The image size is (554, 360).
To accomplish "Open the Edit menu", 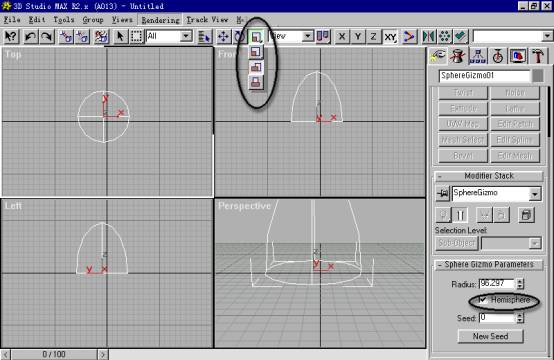I will click(37, 20).
